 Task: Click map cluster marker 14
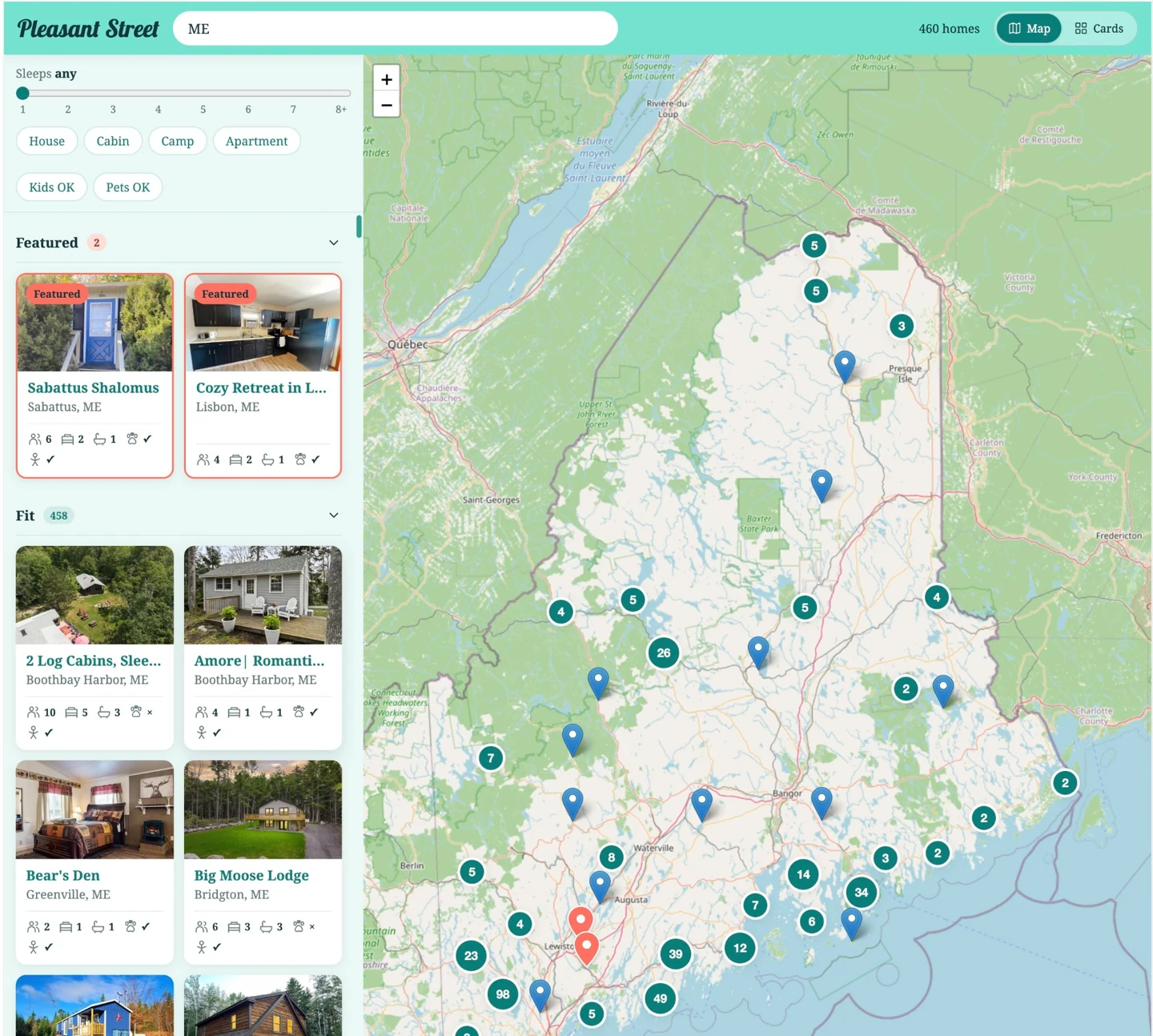(x=803, y=874)
